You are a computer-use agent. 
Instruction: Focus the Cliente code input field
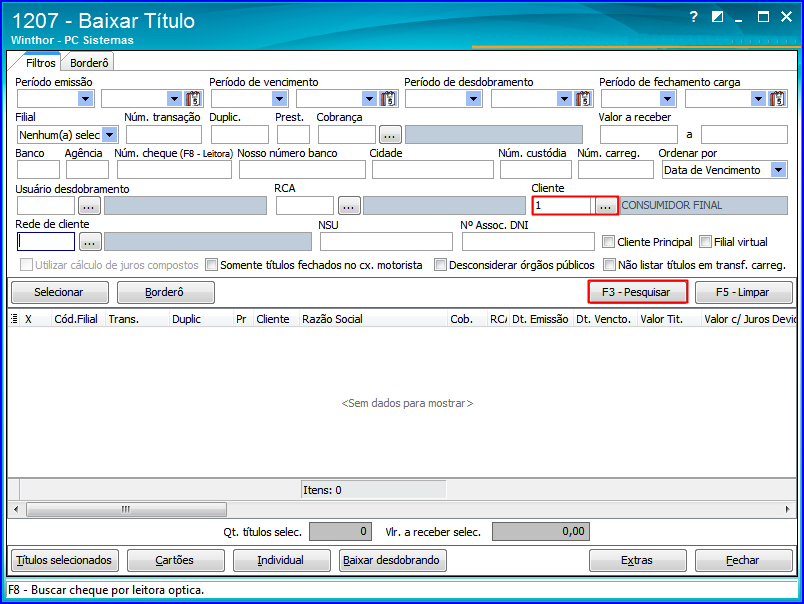[563, 206]
